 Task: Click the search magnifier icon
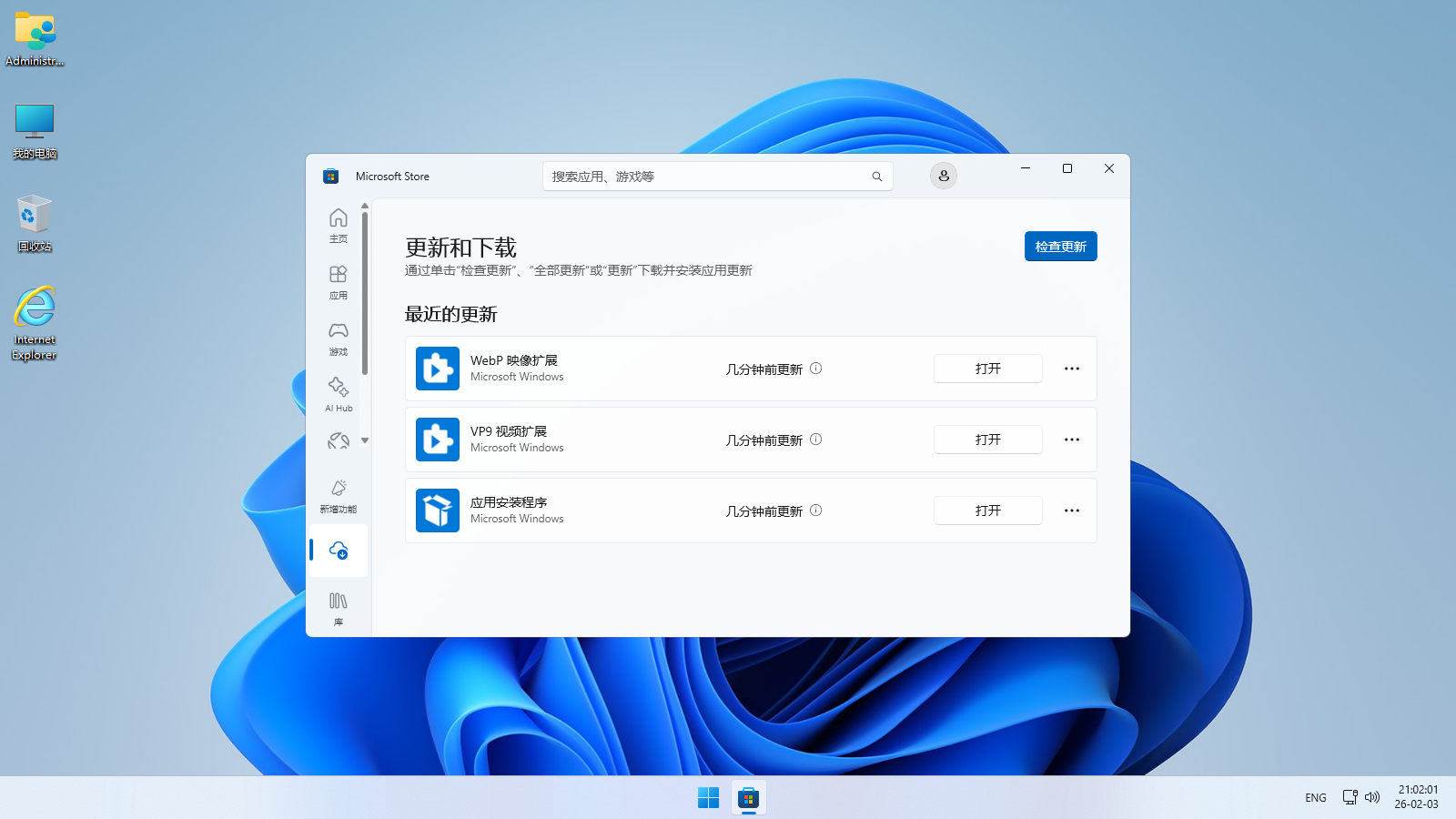point(877,177)
